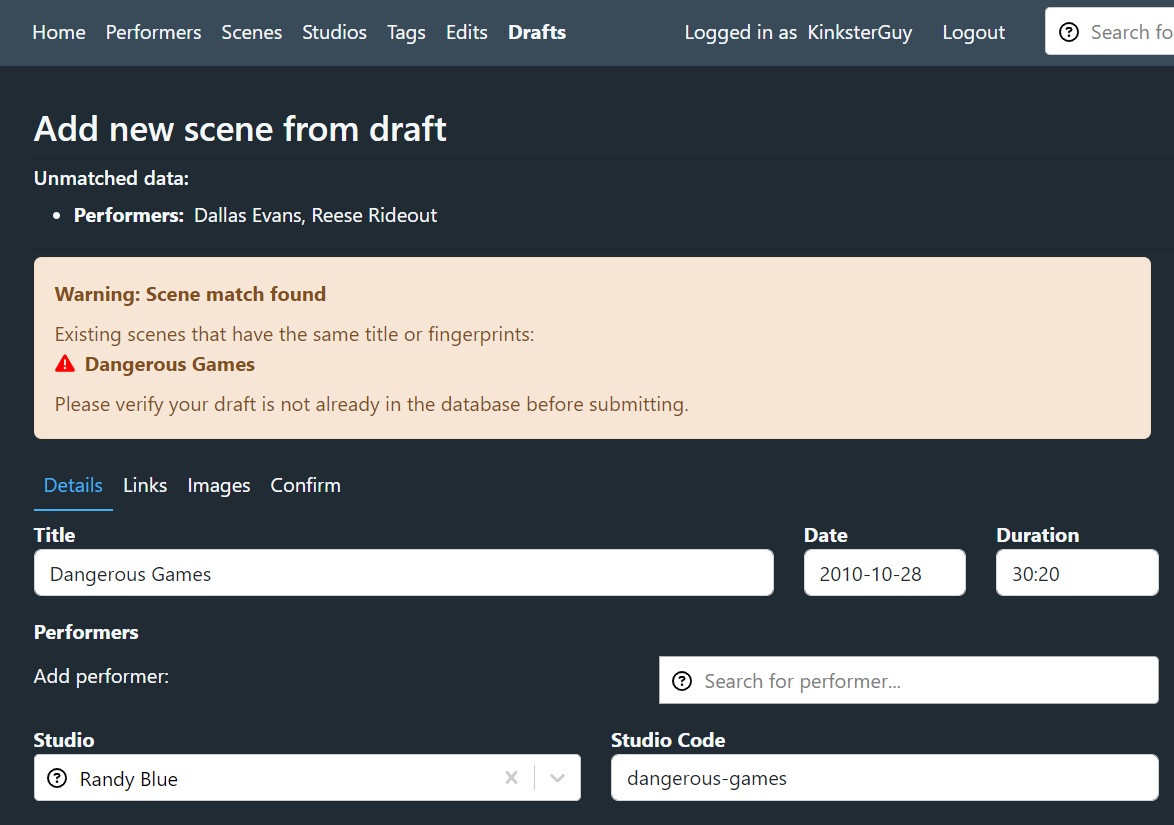This screenshot has width=1174, height=825.
Task: Click the question mark icon in the performer search
Action: 681,680
